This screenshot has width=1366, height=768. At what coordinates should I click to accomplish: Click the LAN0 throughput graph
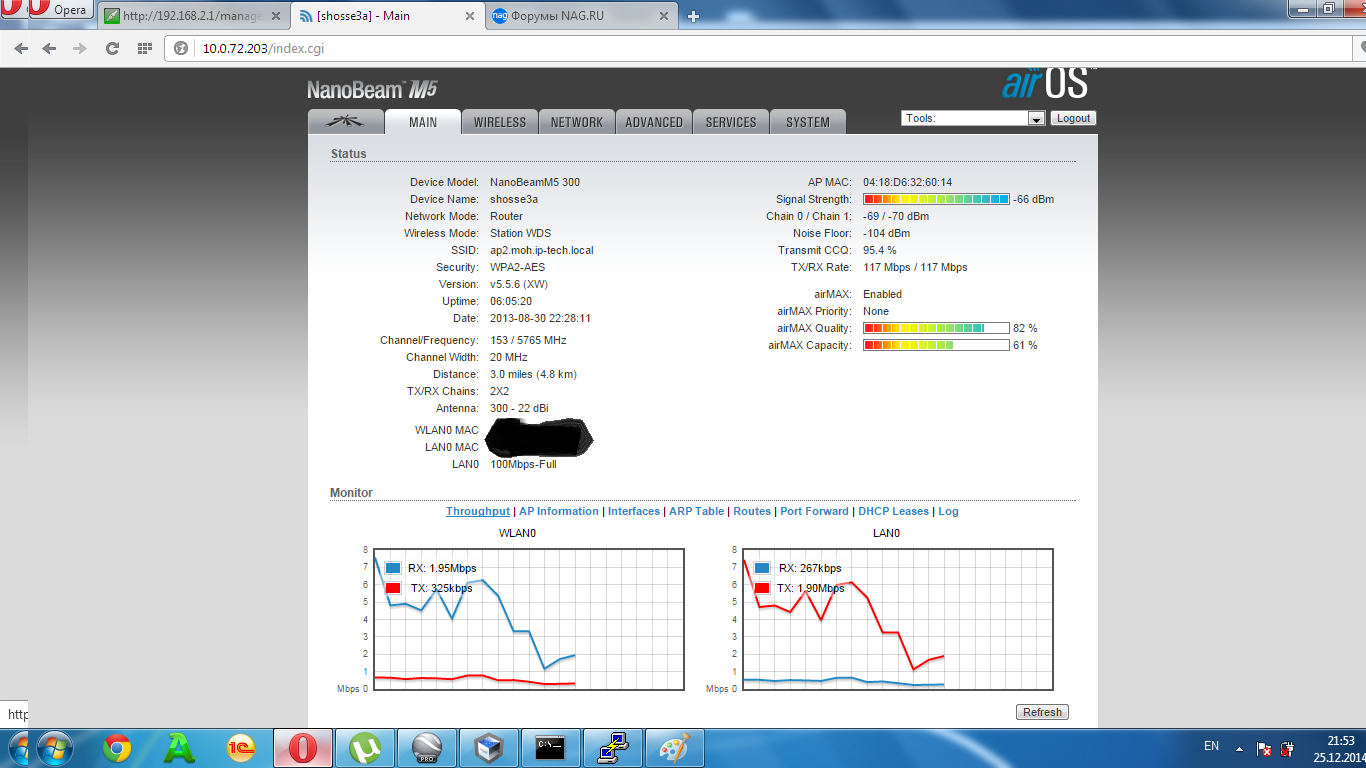pos(897,619)
